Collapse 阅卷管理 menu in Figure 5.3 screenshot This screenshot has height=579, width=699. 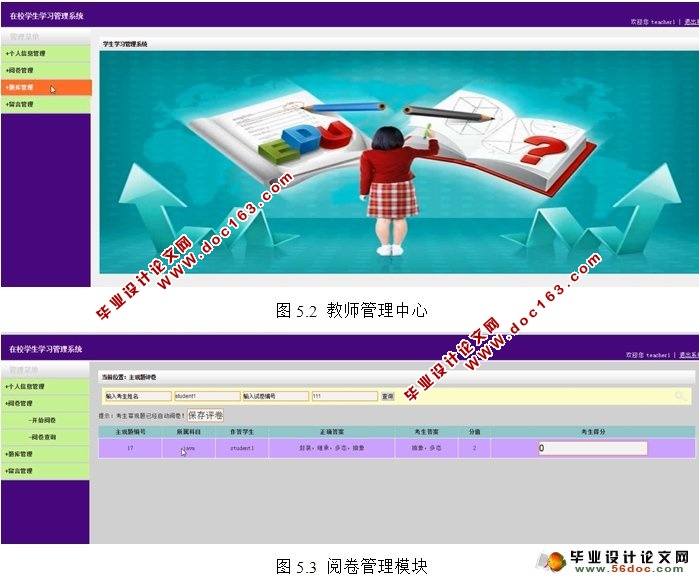(45, 403)
